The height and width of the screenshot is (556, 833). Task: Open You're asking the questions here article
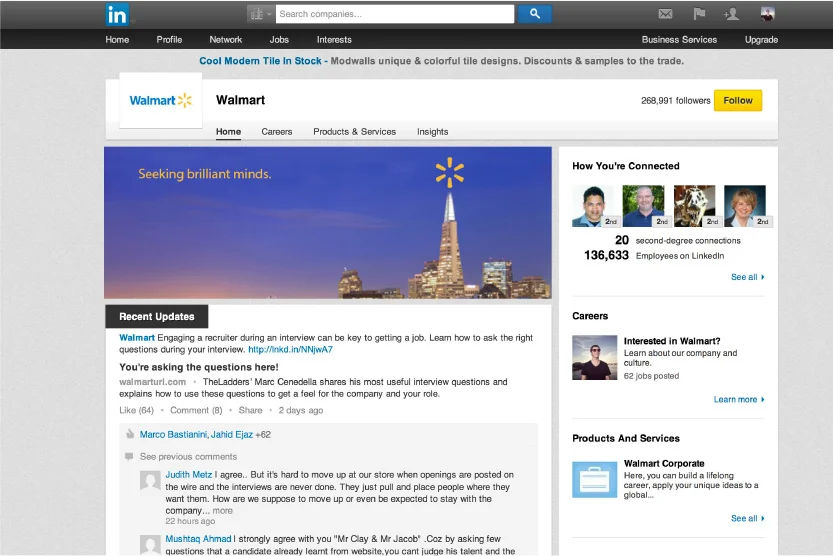click(199, 367)
